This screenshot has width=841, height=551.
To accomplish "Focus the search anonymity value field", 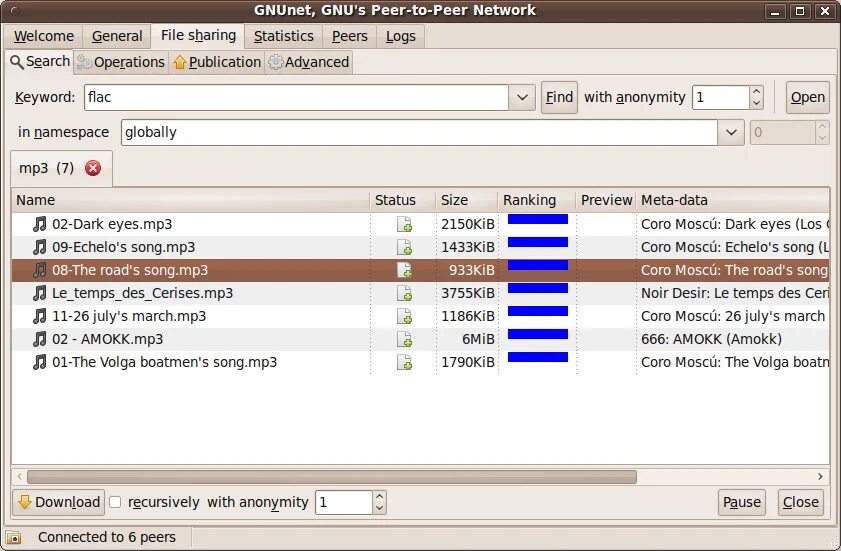I will [721, 97].
